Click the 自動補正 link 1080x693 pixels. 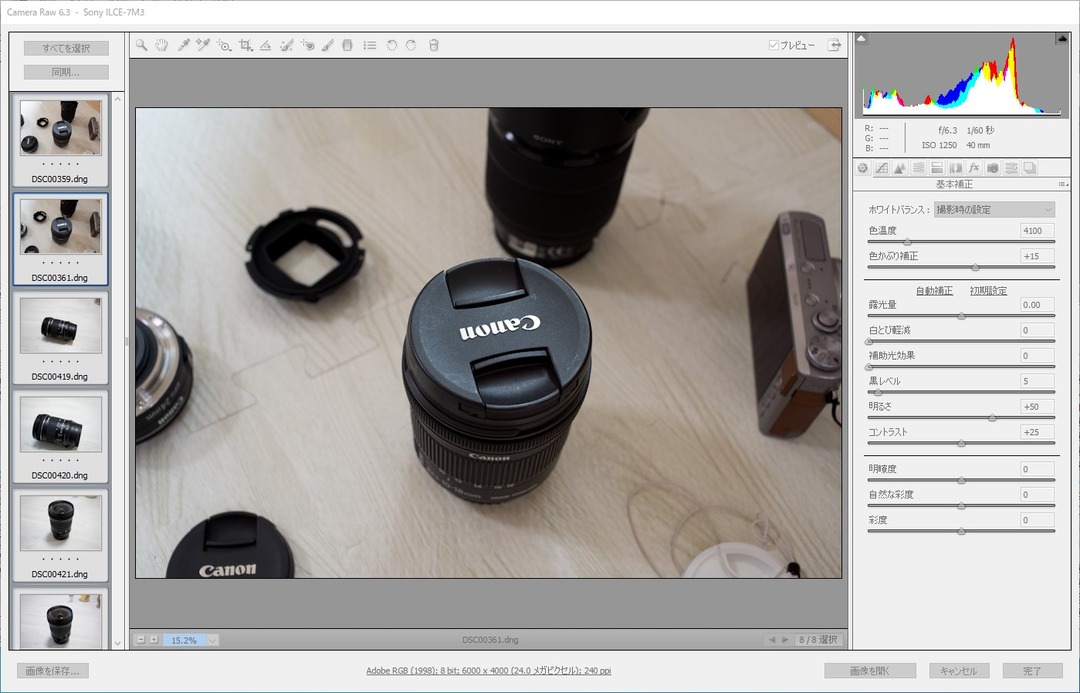pos(934,291)
